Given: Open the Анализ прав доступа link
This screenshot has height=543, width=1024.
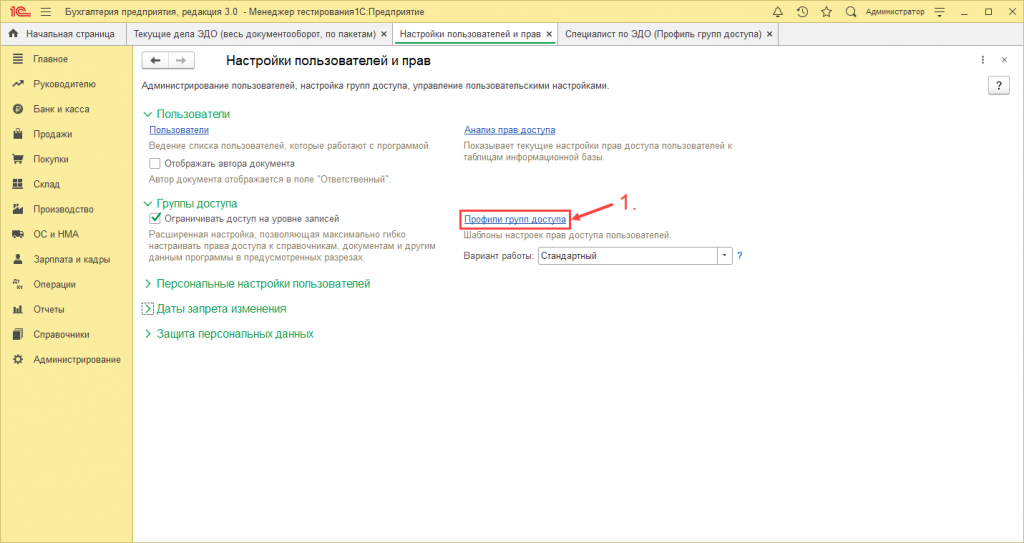Looking at the screenshot, I should pos(509,130).
